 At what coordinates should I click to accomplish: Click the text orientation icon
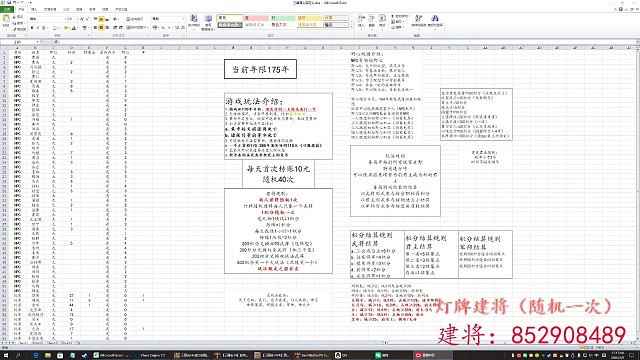pos(116,19)
